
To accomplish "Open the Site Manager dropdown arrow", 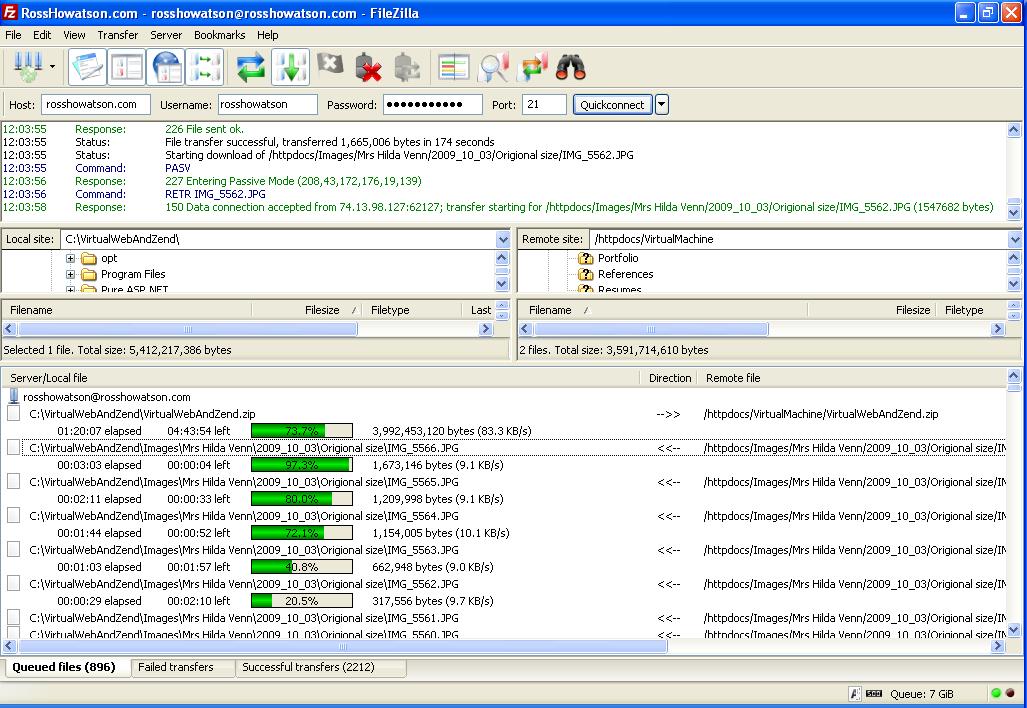I will click(x=52, y=67).
